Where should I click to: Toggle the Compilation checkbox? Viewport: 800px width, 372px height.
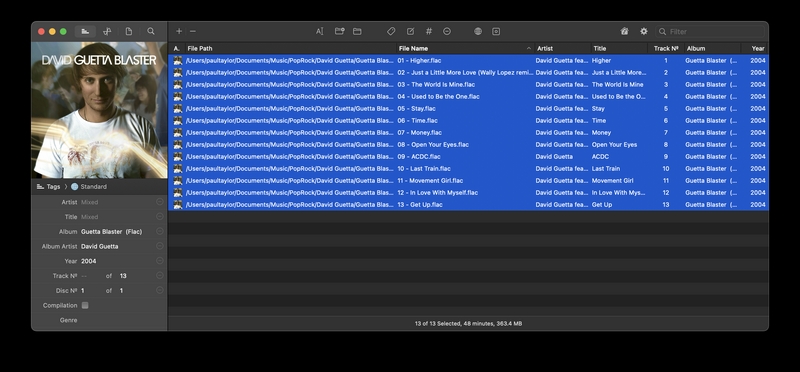tap(85, 305)
